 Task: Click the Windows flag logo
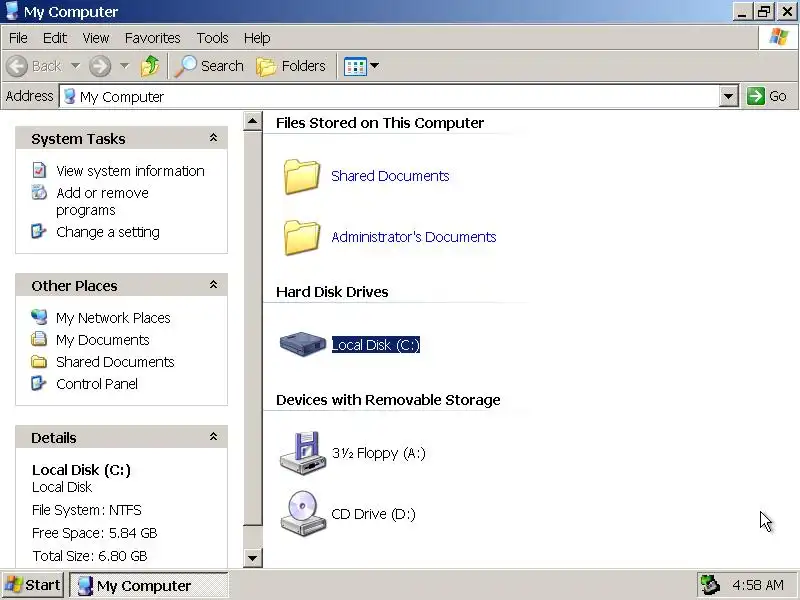pos(779,37)
